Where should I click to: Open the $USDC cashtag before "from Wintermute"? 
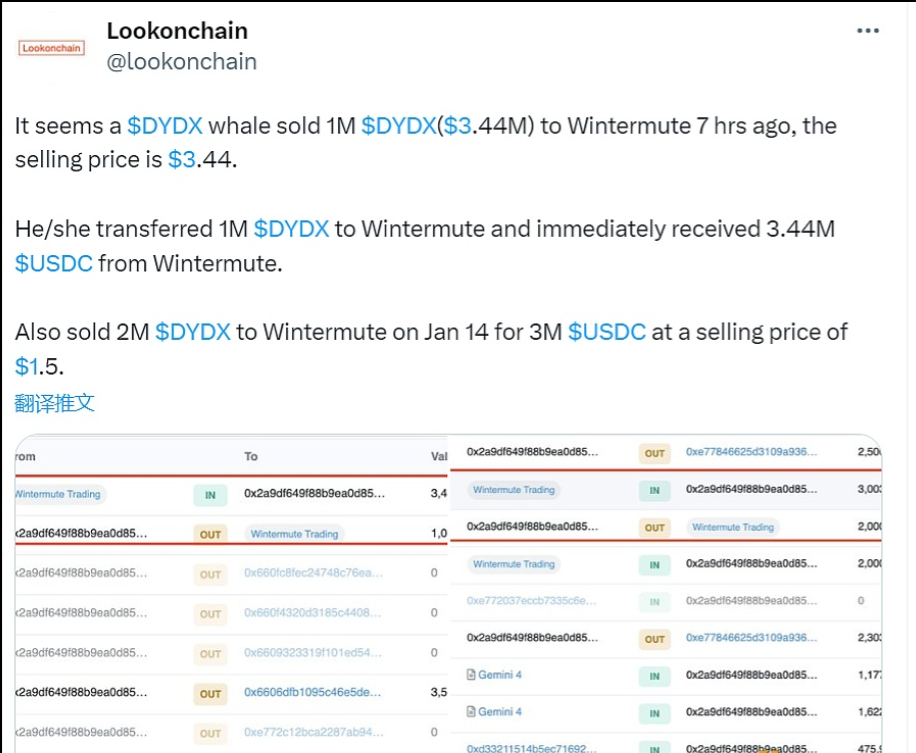coord(53,263)
